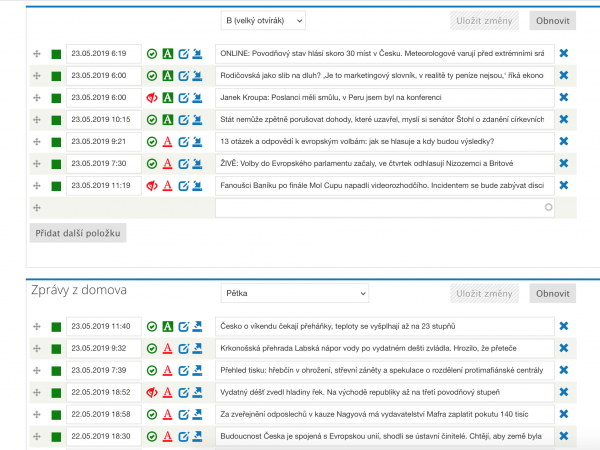Click date field 23.05.2019 11:40
The image size is (600, 450).
[104, 326]
